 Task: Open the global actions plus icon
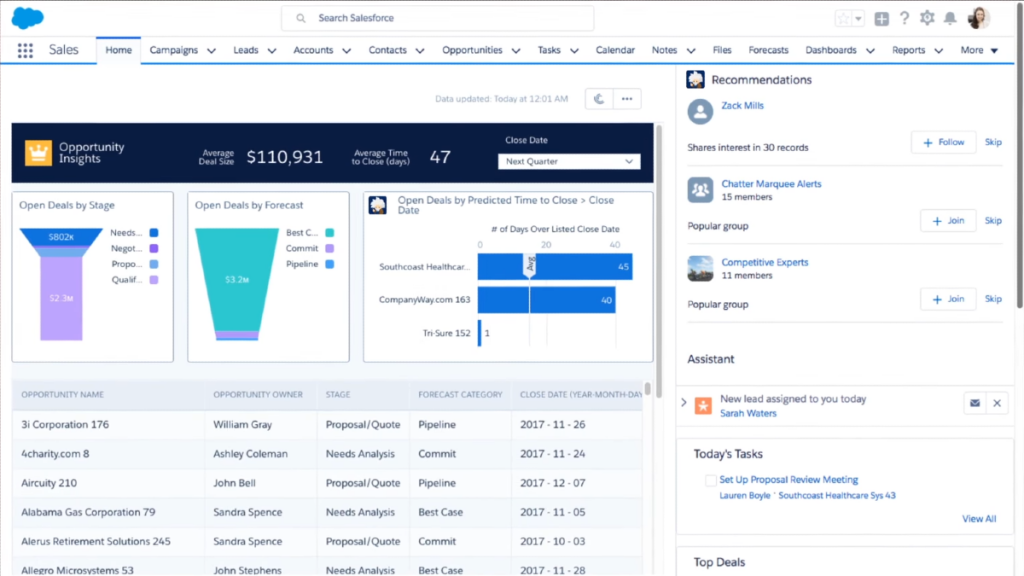tap(882, 18)
